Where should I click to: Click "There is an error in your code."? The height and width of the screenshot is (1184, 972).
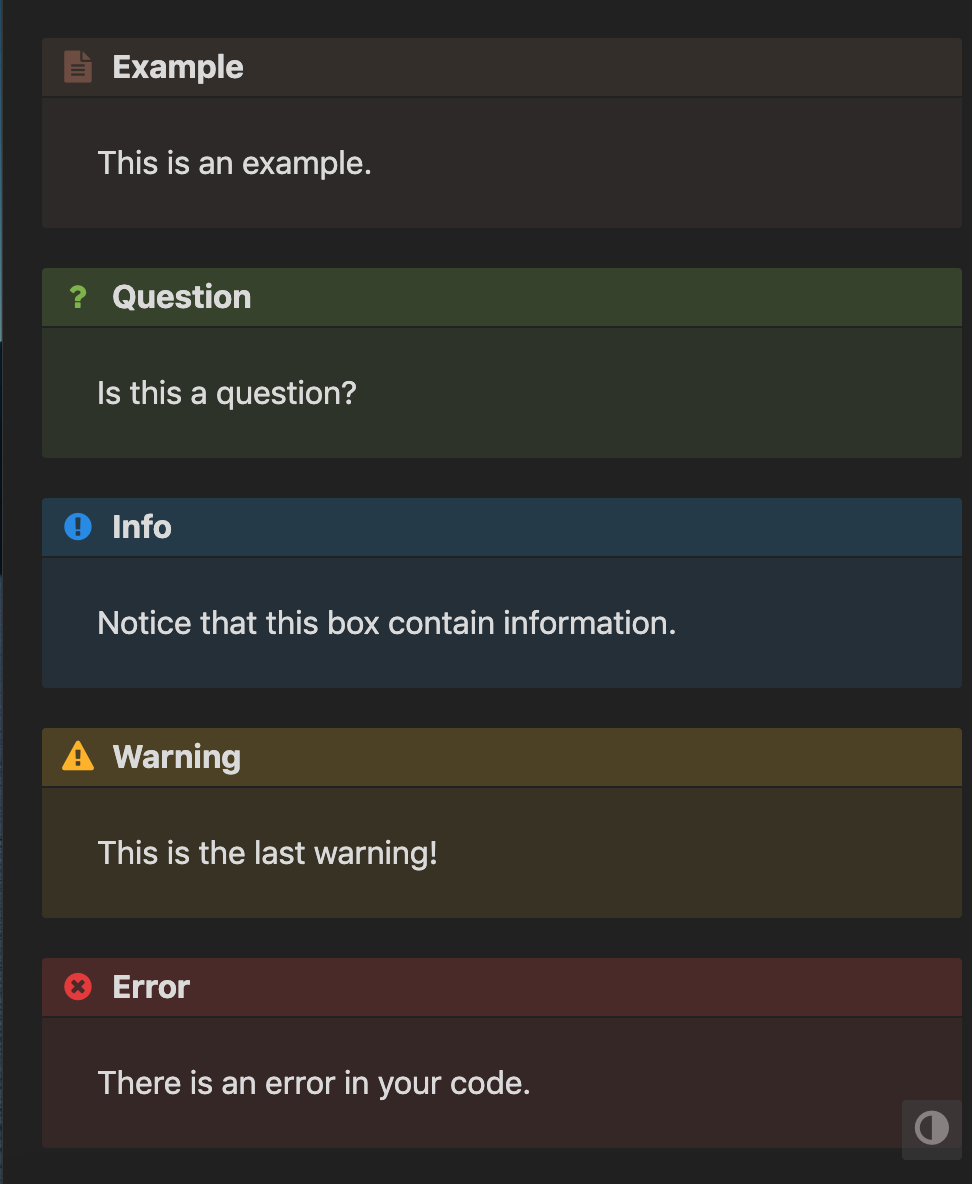tap(313, 1084)
